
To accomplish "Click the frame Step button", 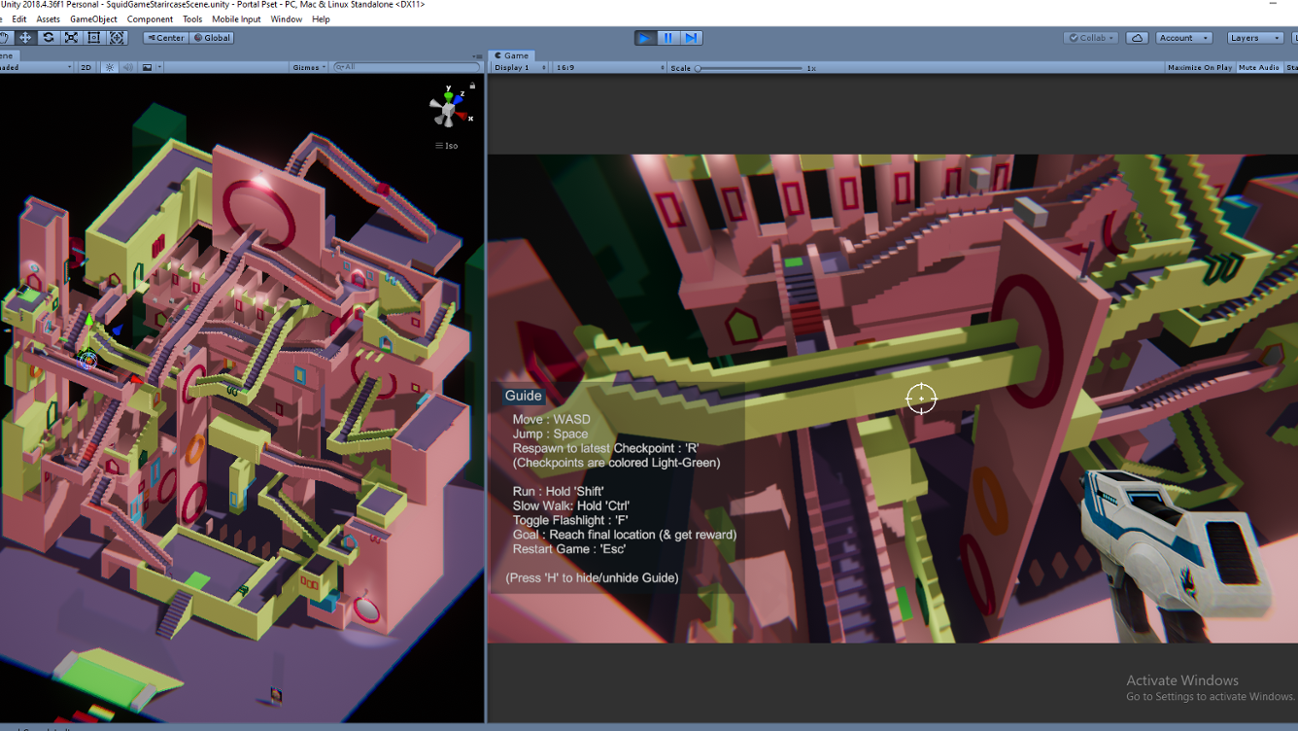I will 691,38.
